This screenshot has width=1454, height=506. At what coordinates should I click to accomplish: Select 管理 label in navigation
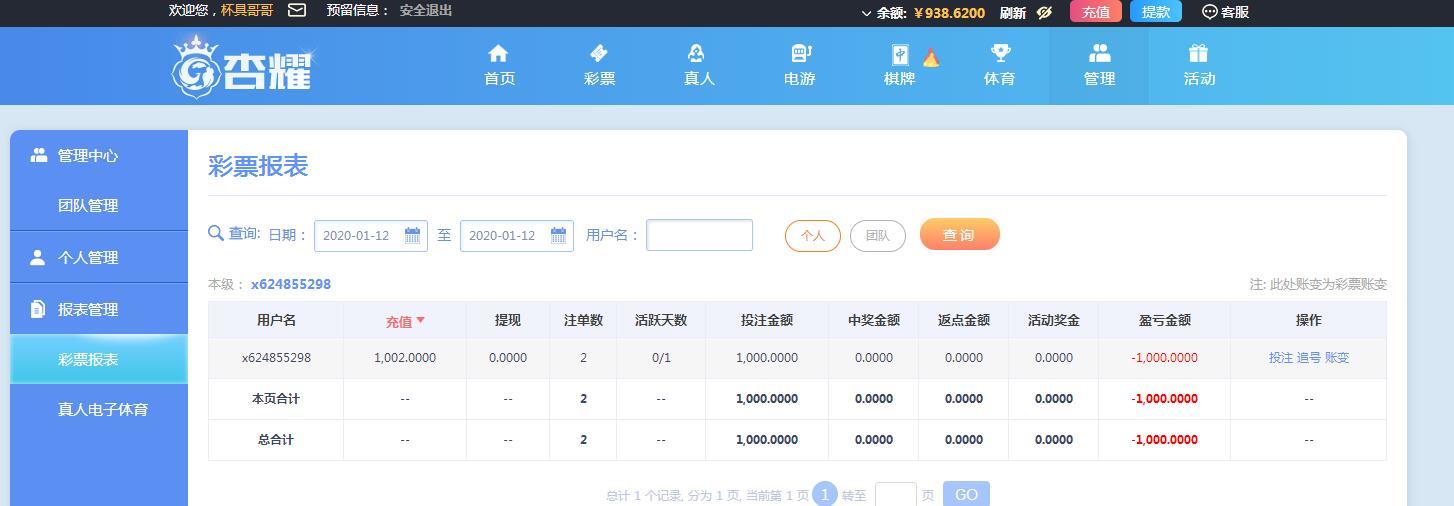point(1099,79)
